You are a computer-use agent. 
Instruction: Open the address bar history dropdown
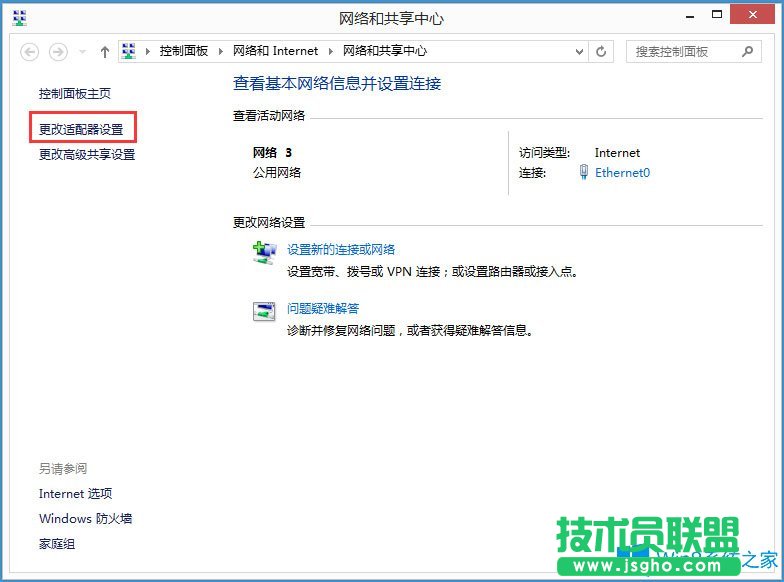point(579,52)
